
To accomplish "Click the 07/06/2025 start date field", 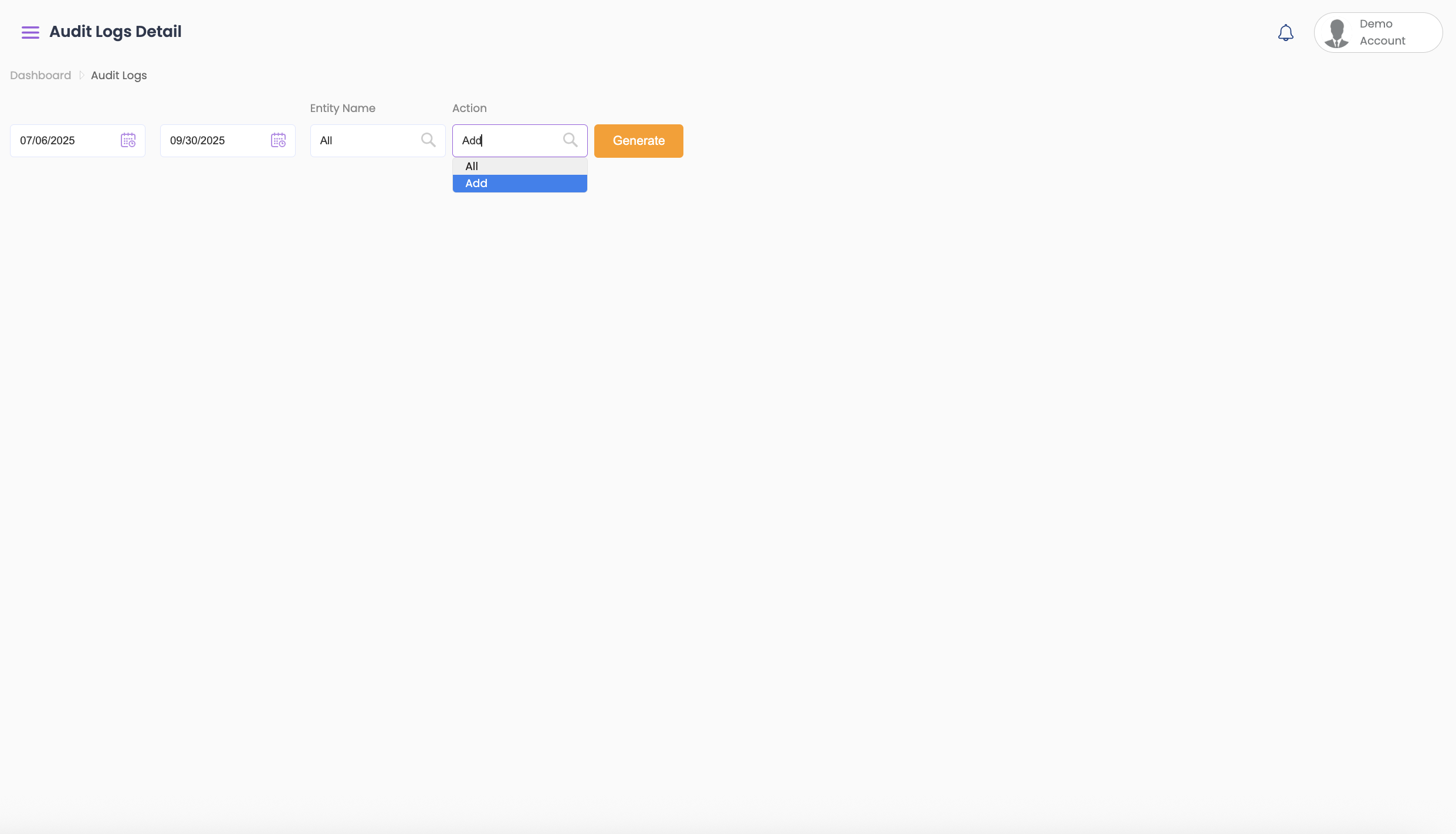I will coord(65,141).
